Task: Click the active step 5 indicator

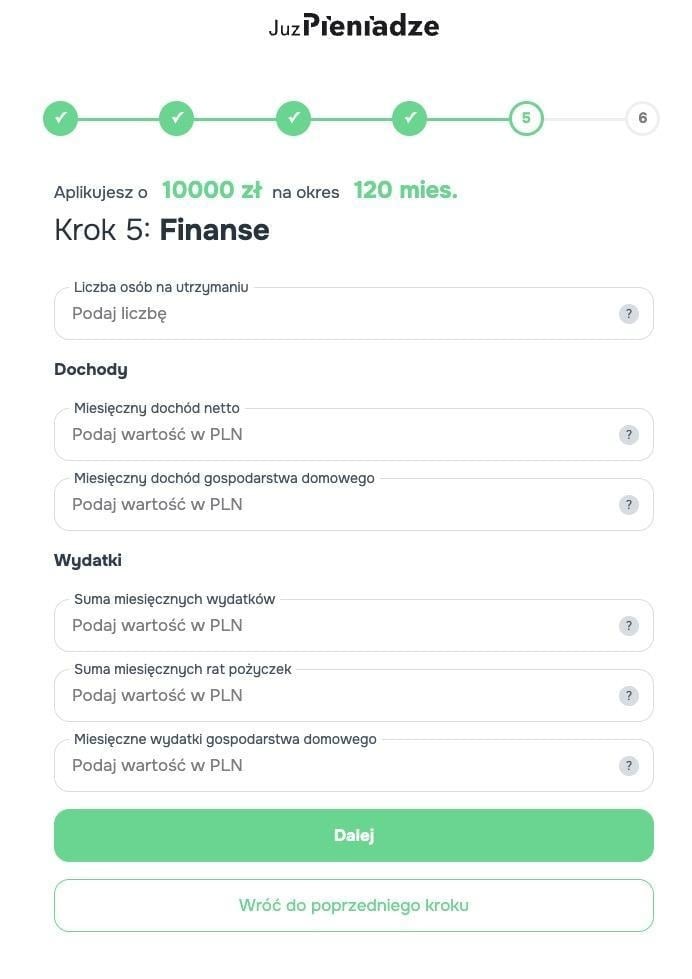Action: coord(525,117)
